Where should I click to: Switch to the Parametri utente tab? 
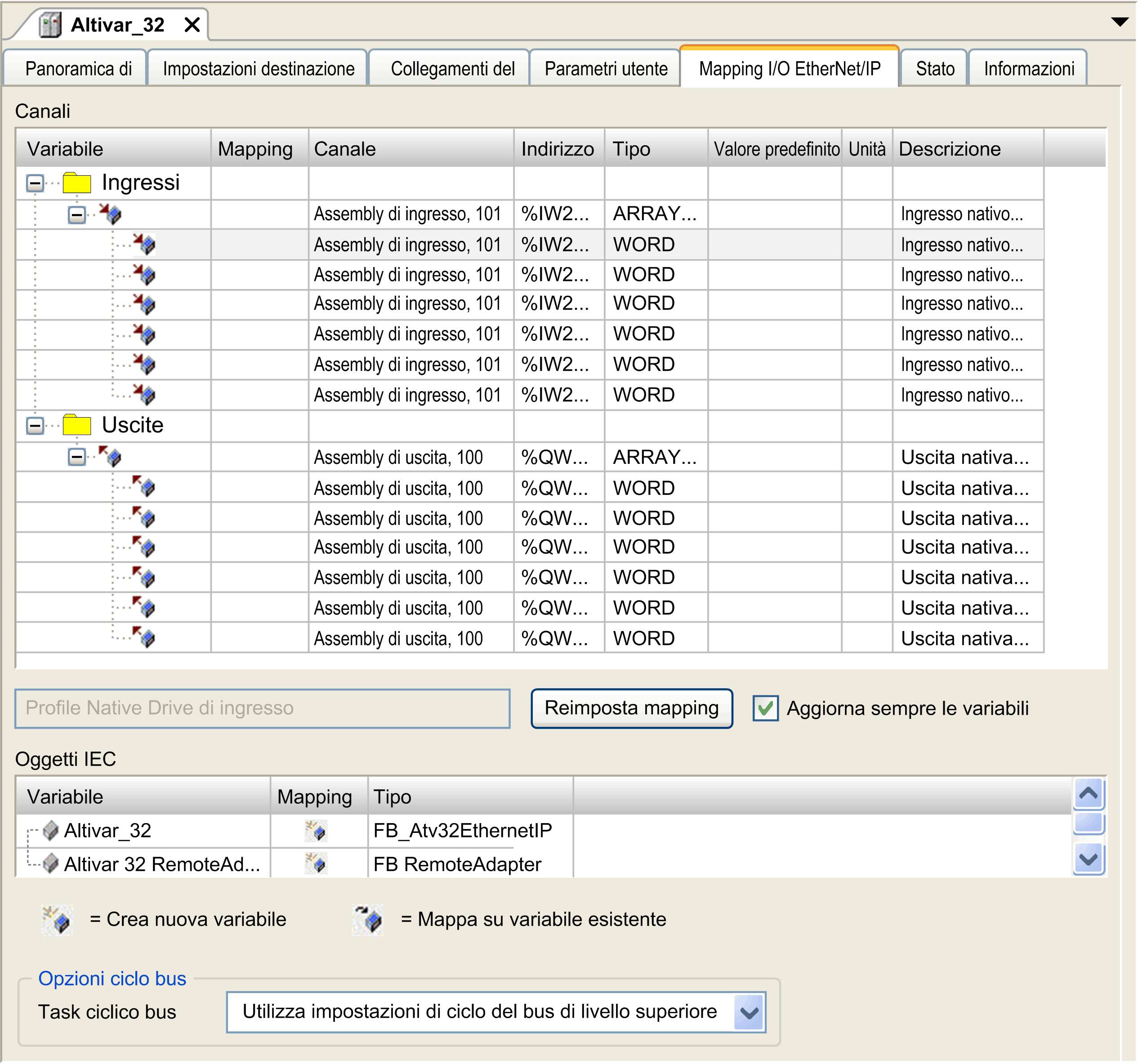[x=606, y=69]
